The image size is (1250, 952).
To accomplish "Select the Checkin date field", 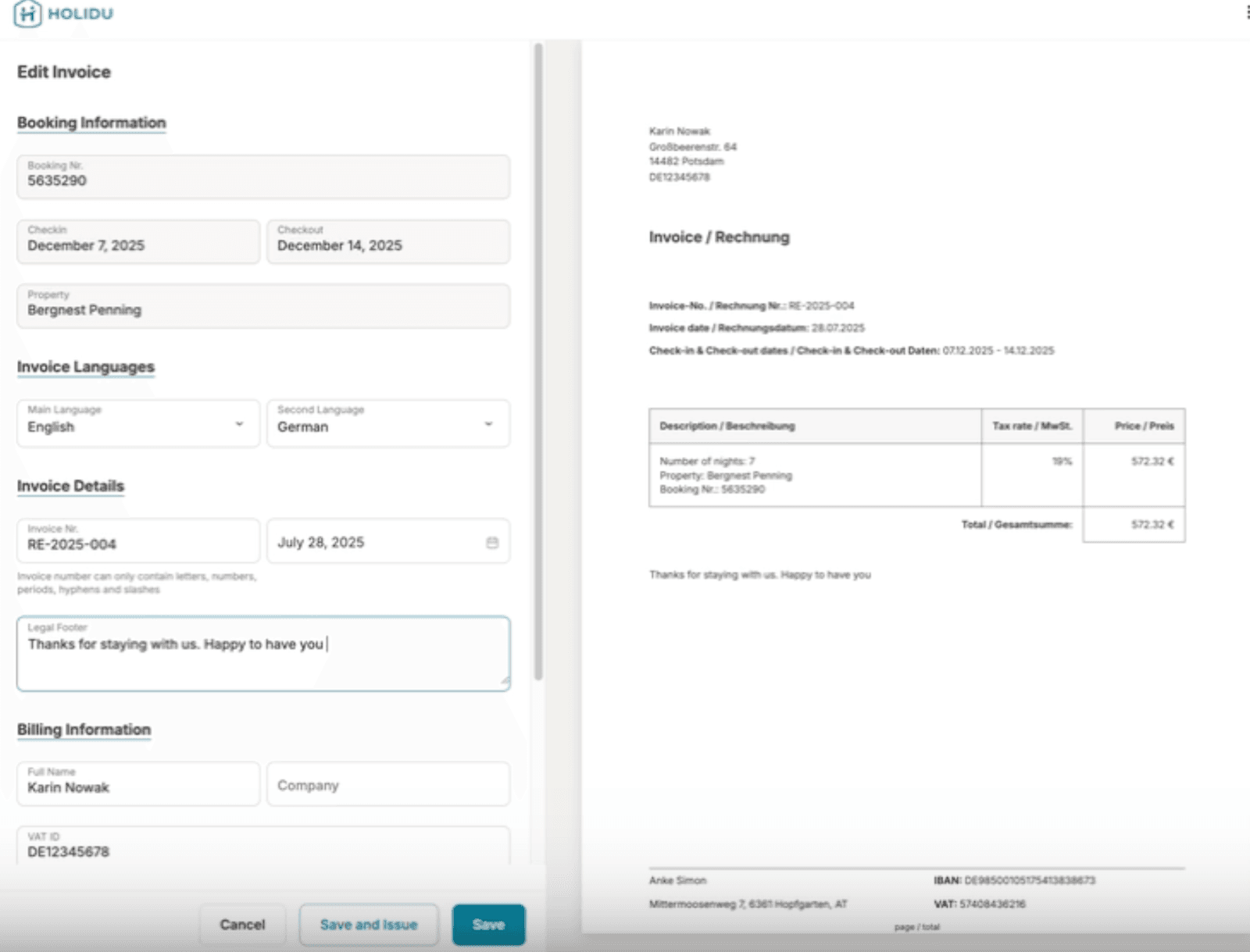I will click(x=138, y=241).
